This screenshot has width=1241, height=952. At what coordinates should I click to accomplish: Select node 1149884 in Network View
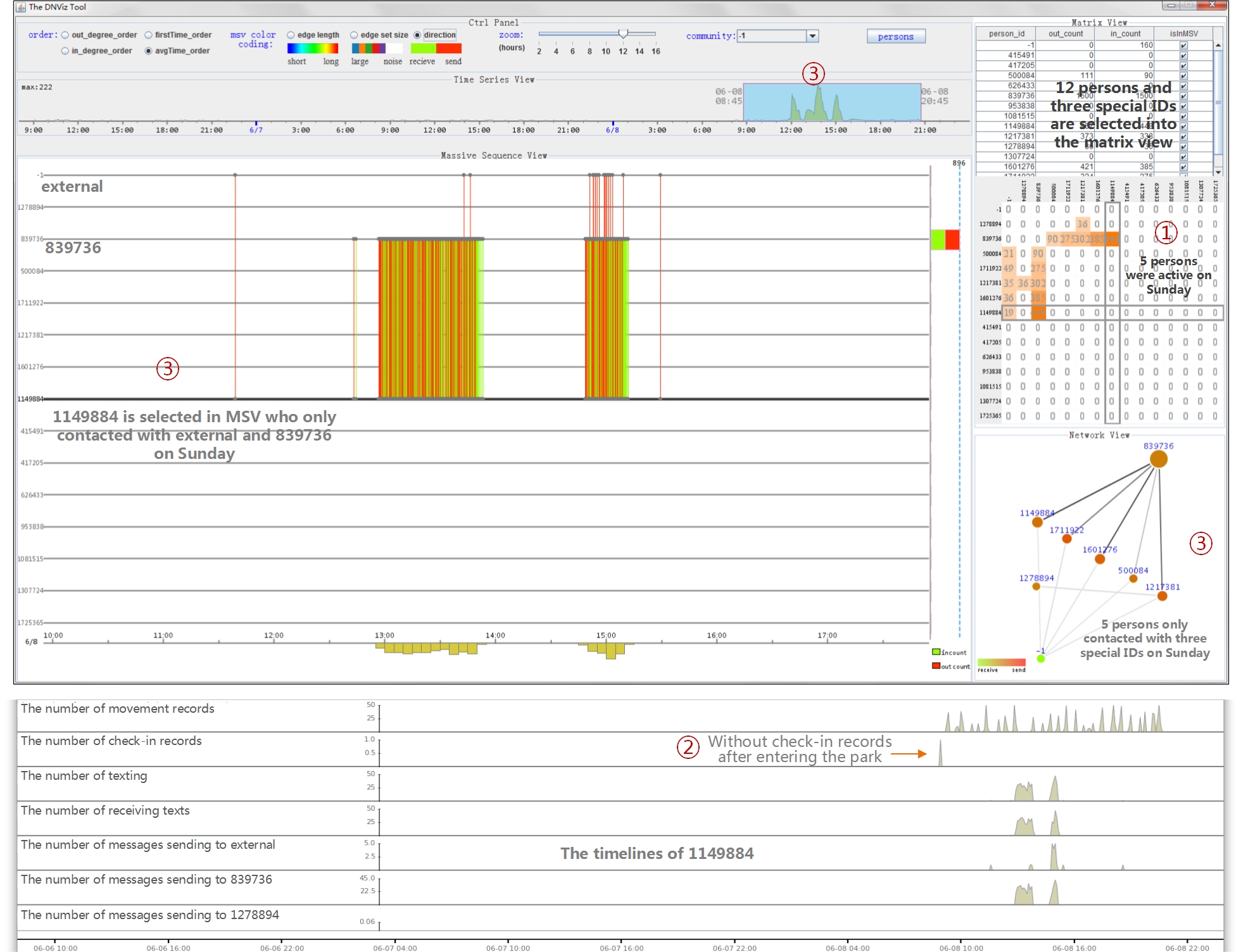point(1037,522)
